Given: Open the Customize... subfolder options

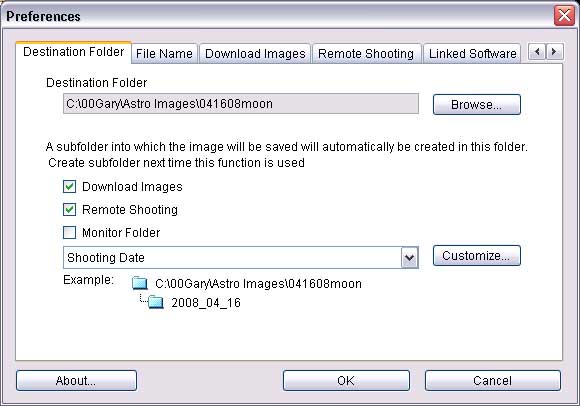Looking at the screenshot, I should point(477,256).
